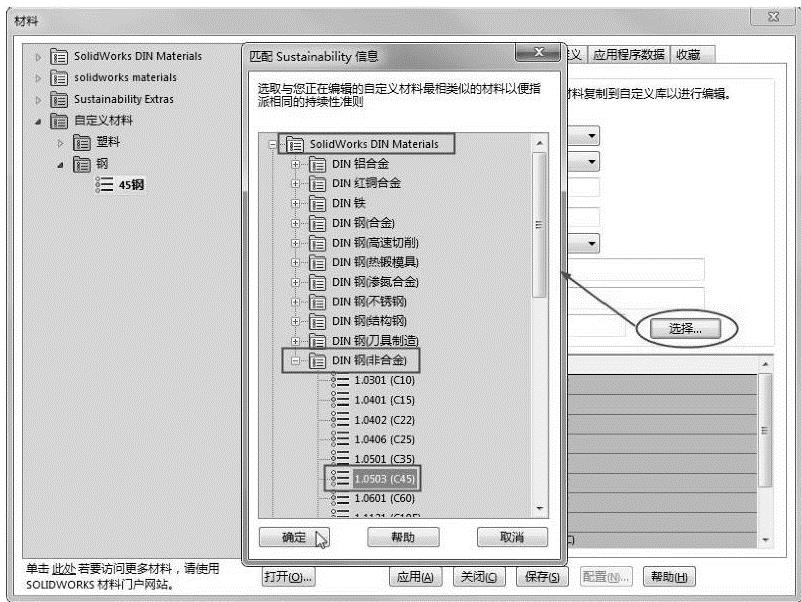Viewport: 801px width, 602px height.
Task: Expand SolidWorks DIN Materials in left tree
Action: (38, 57)
